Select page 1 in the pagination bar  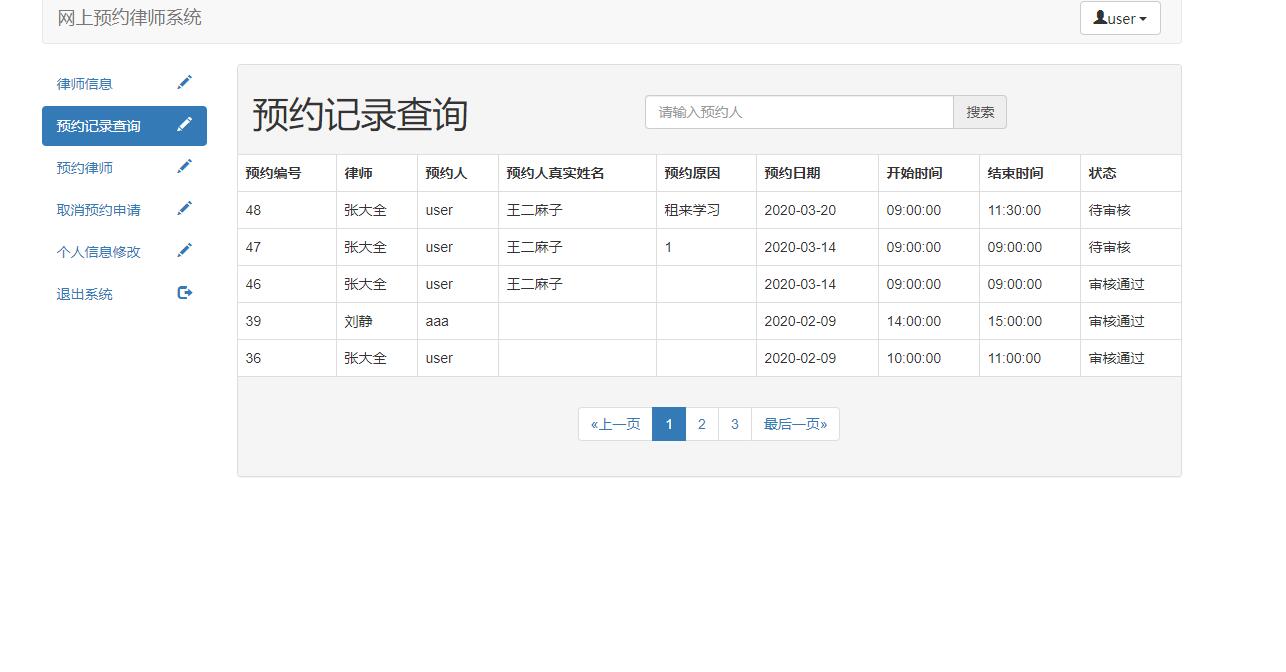[668, 423]
